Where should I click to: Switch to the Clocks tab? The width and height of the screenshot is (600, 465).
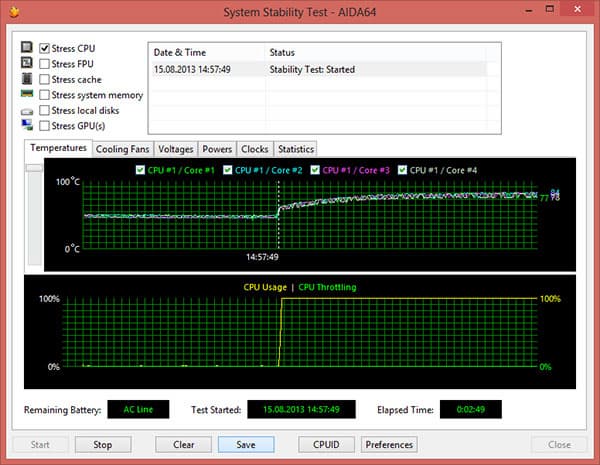point(254,149)
